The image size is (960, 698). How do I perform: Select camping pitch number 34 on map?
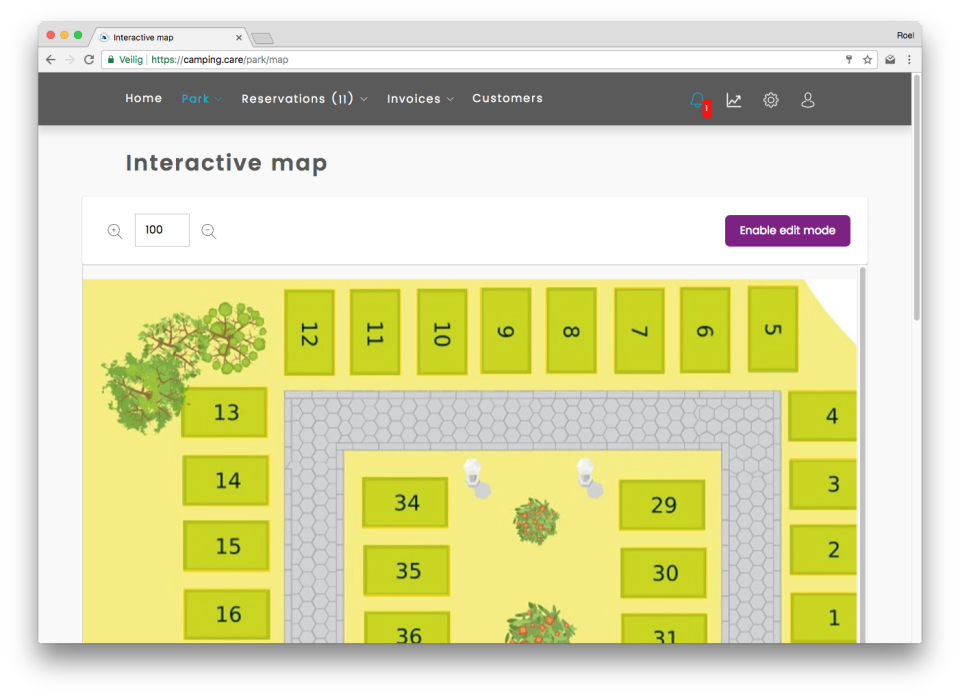(406, 503)
